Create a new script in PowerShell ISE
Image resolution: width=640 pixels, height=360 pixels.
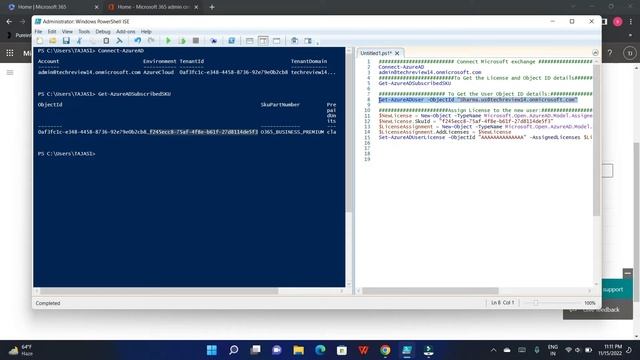(x=40, y=41)
